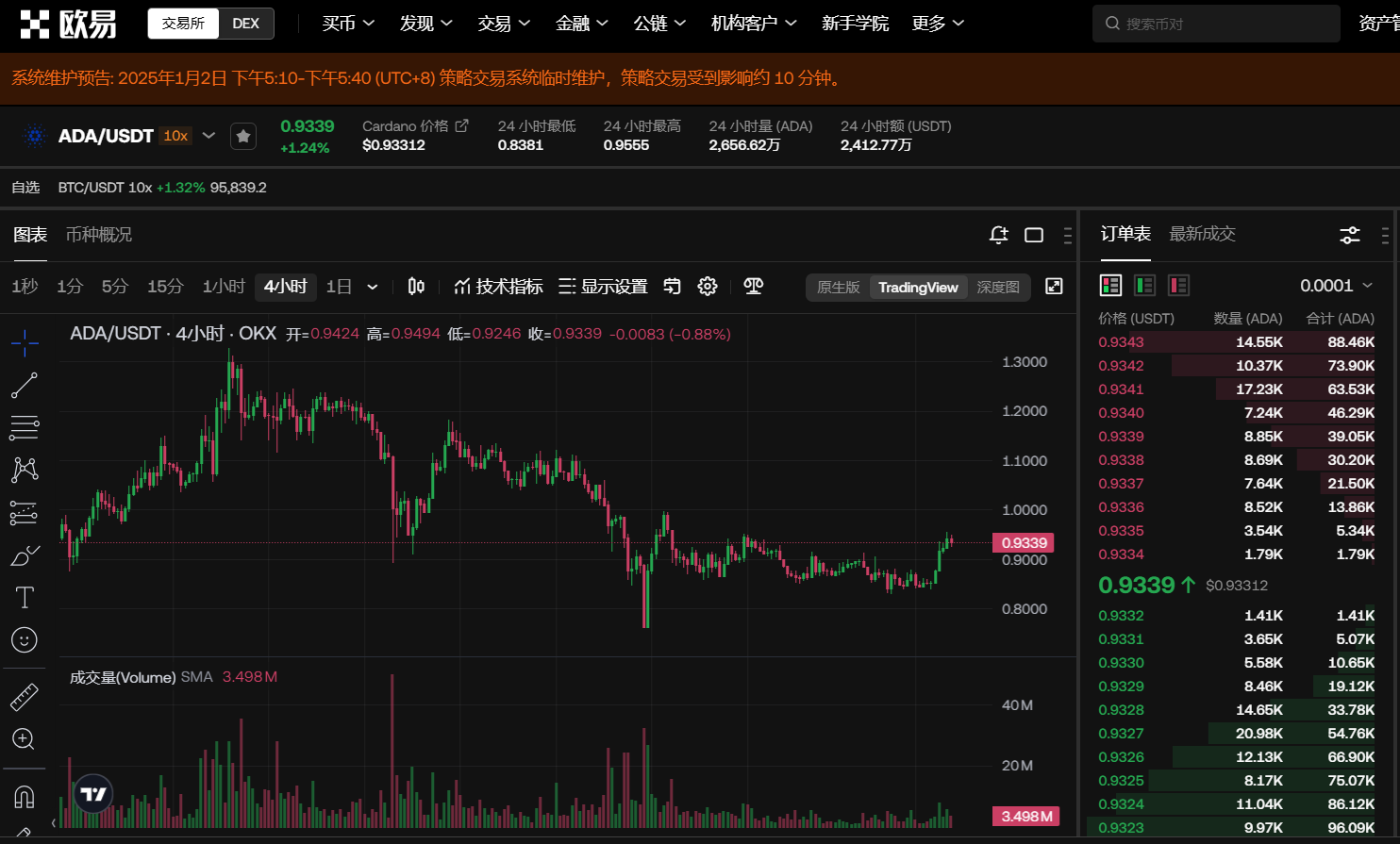Switch to DEX mode
Screen dimensions: 1400x844
[245, 24]
